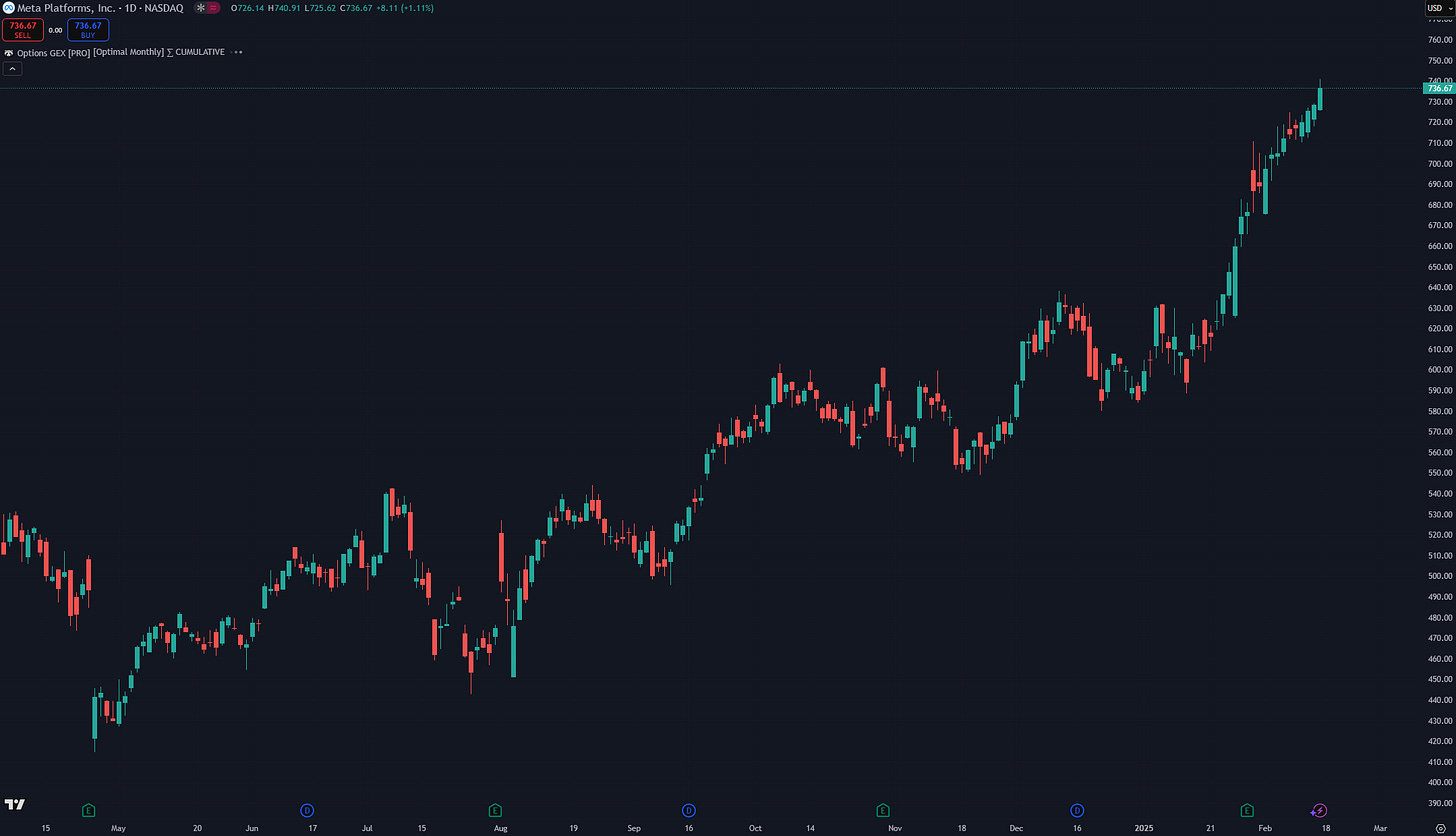Click the asterisk market status icon

coord(200,8)
